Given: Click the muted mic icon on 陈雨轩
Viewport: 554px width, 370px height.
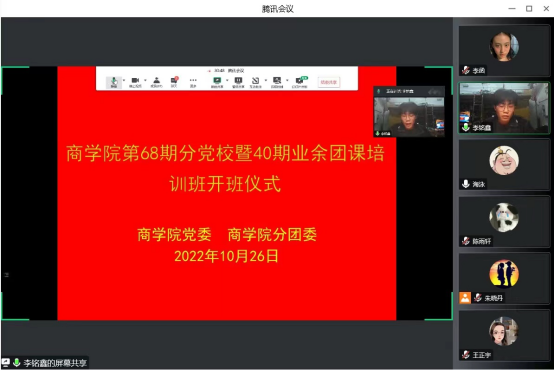Looking at the screenshot, I should (466, 241).
